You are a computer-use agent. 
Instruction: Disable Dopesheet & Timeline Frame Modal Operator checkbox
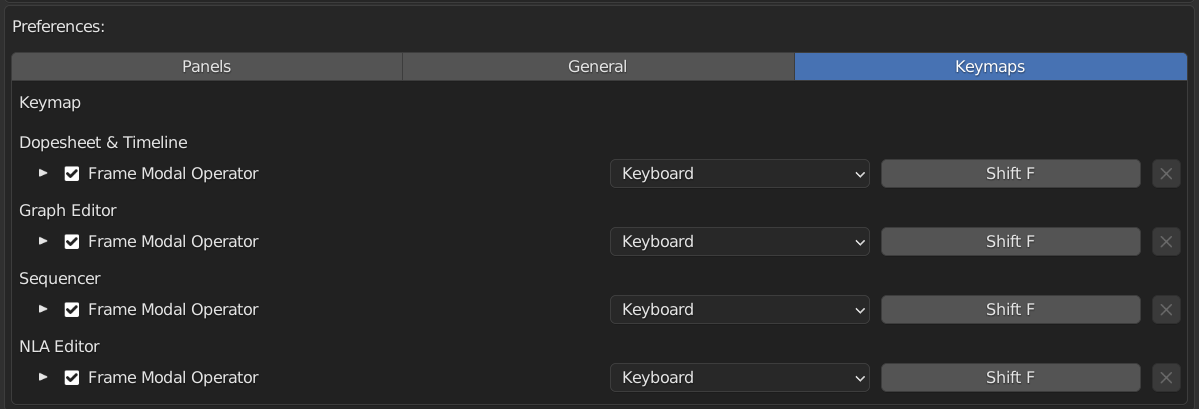(x=72, y=174)
